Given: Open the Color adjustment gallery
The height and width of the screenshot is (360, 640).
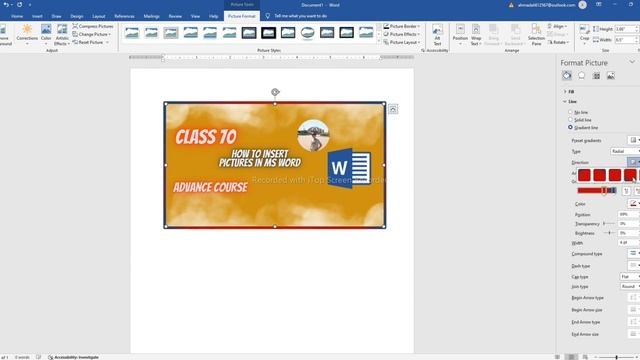Looking at the screenshot, I should pos(46,33).
